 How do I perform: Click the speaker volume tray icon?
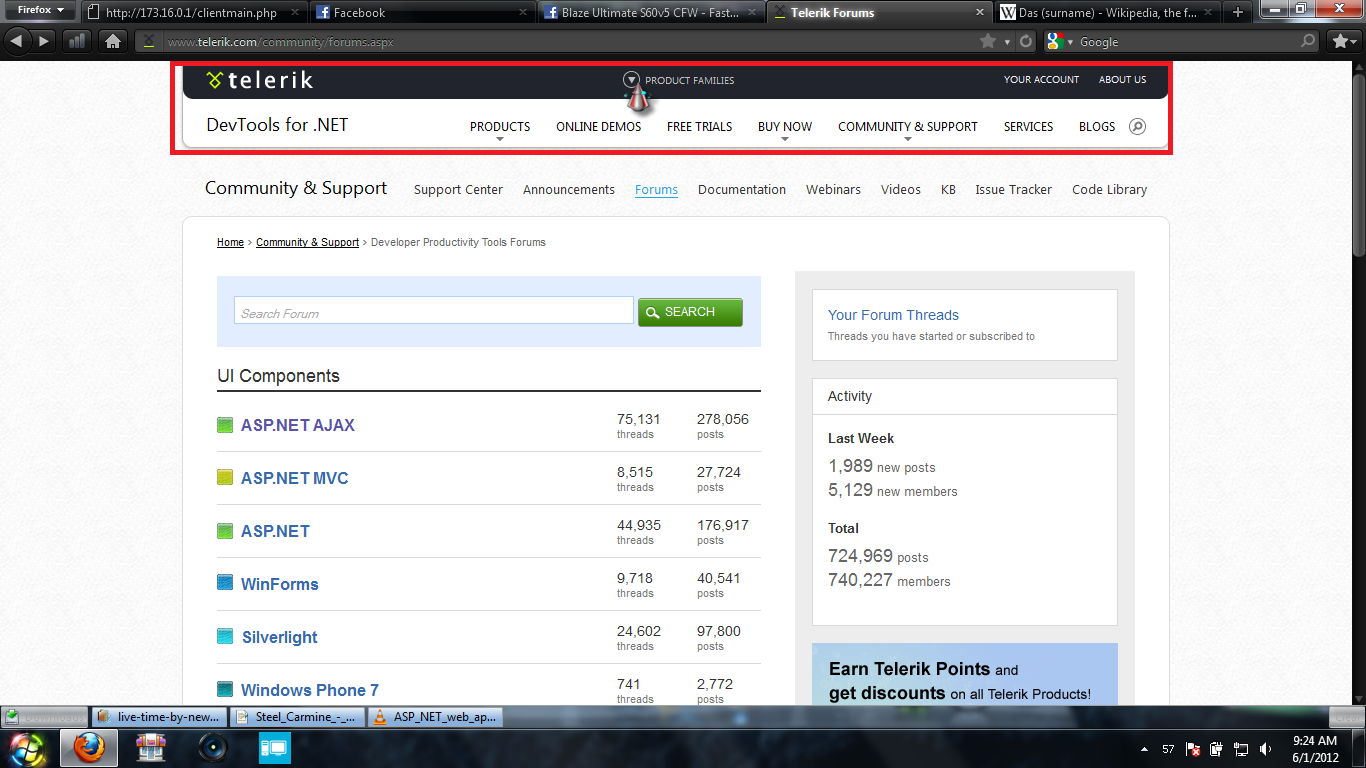point(1266,749)
